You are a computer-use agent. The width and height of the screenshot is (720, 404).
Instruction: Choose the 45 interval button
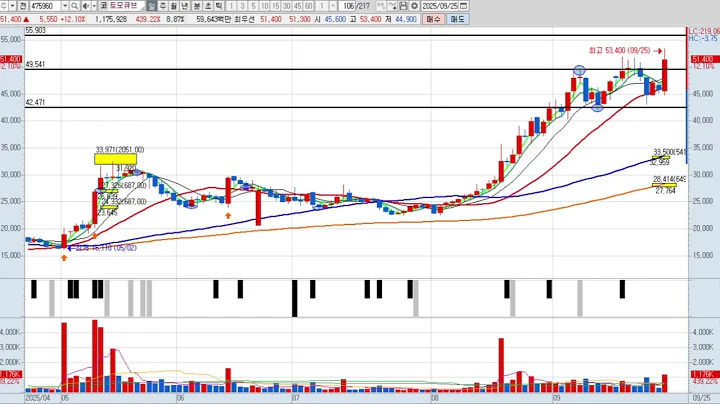(298, 6)
